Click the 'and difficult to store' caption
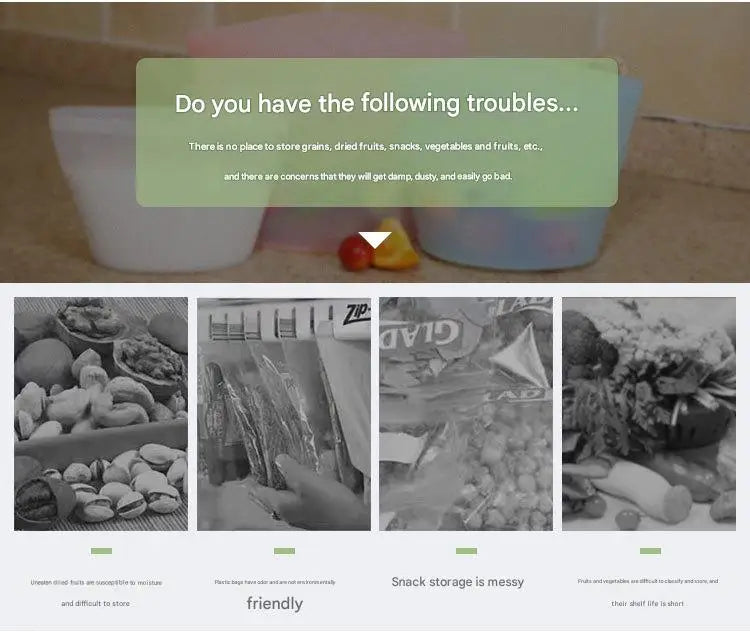The height and width of the screenshot is (634, 750). pyautogui.click(x=96, y=603)
